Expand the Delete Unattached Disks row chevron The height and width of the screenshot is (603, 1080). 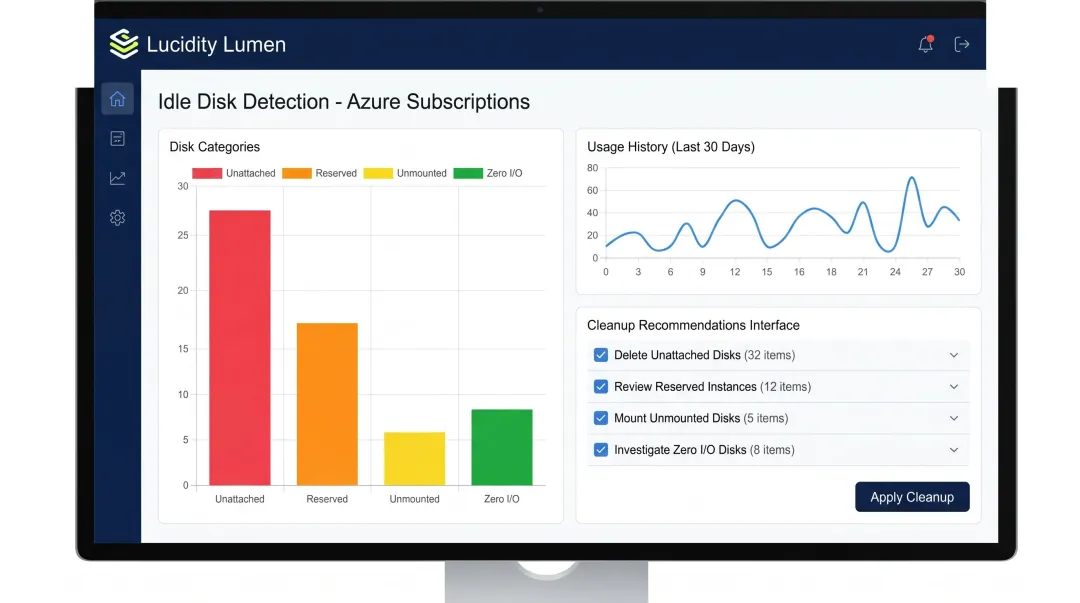coord(954,355)
